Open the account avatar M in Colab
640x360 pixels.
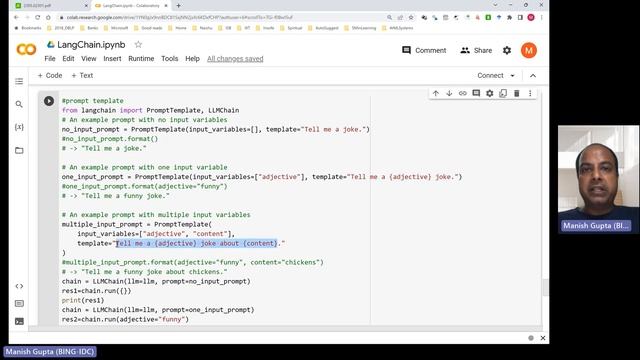pyautogui.click(x=529, y=50)
